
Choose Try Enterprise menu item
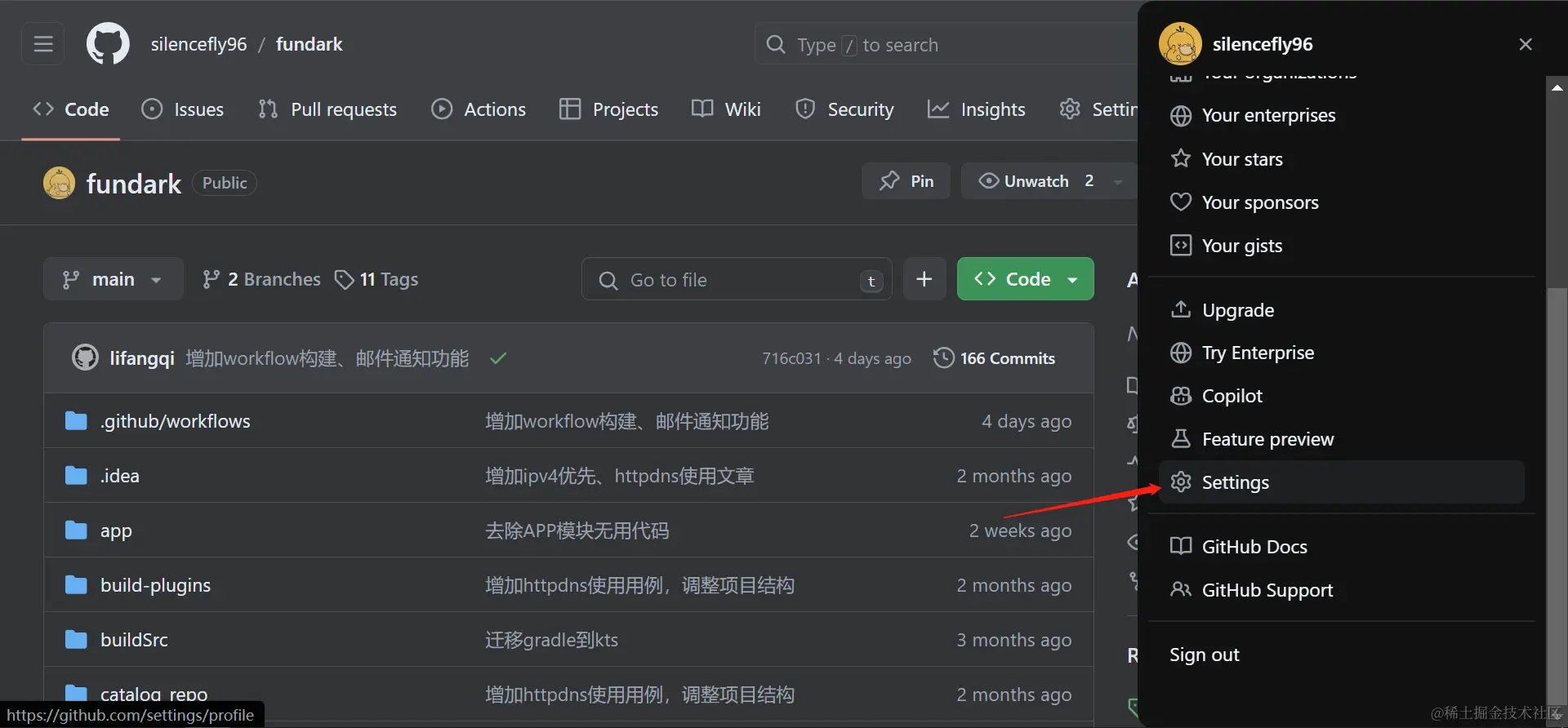pos(1342,353)
